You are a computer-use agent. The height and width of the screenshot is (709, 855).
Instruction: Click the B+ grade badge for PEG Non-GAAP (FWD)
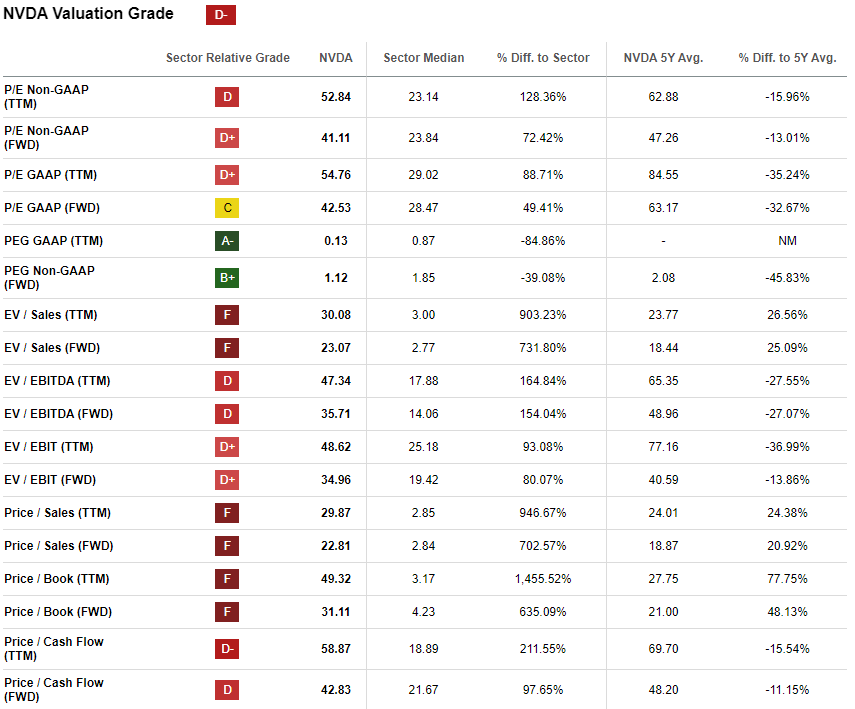click(227, 278)
